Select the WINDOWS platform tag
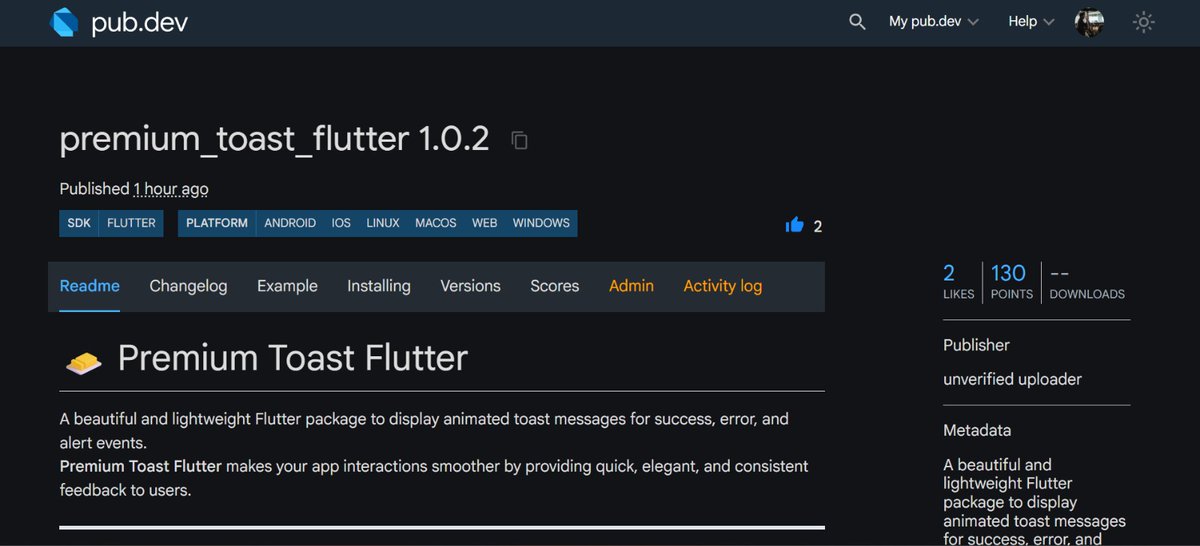The image size is (1200, 546). tap(541, 223)
